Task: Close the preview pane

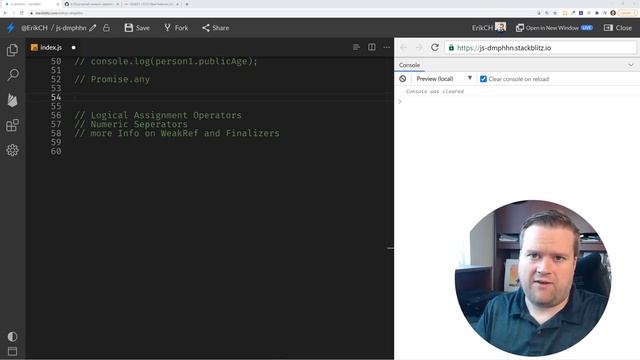Action: pos(618,28)
